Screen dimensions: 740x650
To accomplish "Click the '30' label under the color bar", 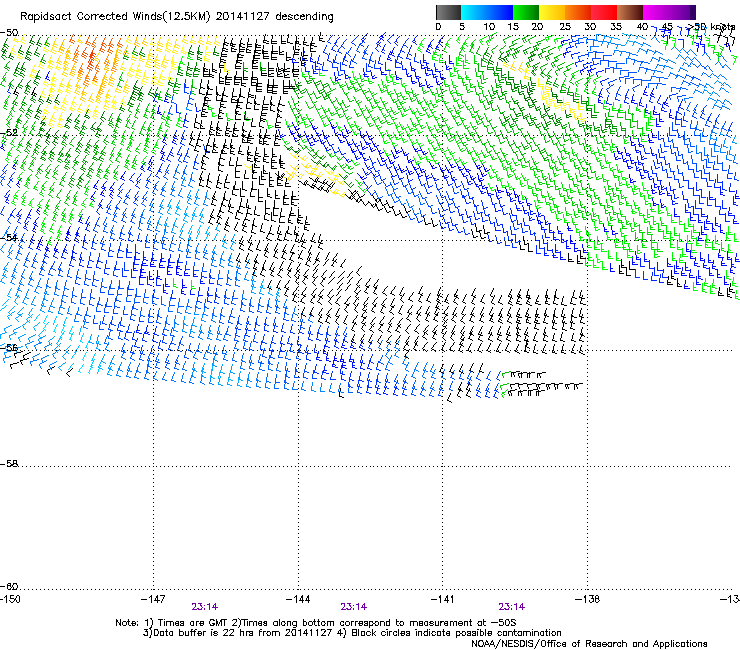I will [590, 27].
